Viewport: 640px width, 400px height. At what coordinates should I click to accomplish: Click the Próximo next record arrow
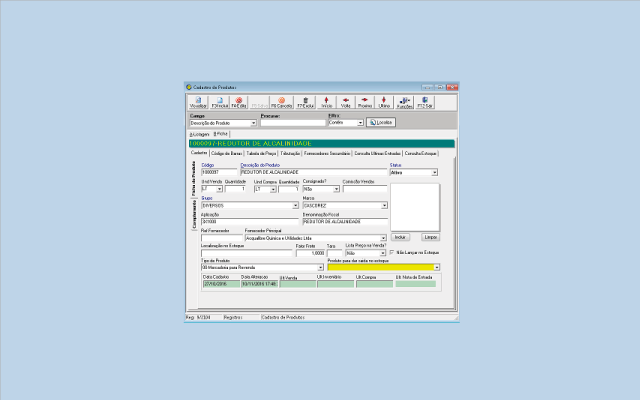[x=365, y=101]
